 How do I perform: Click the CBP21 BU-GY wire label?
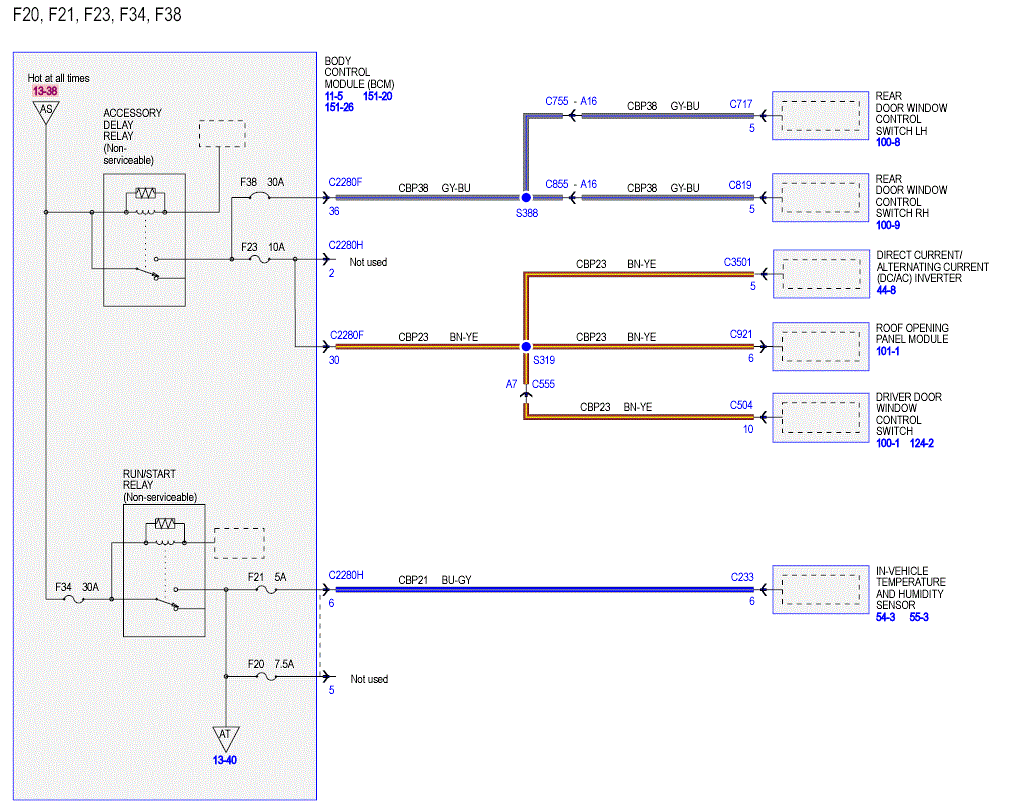435,580
